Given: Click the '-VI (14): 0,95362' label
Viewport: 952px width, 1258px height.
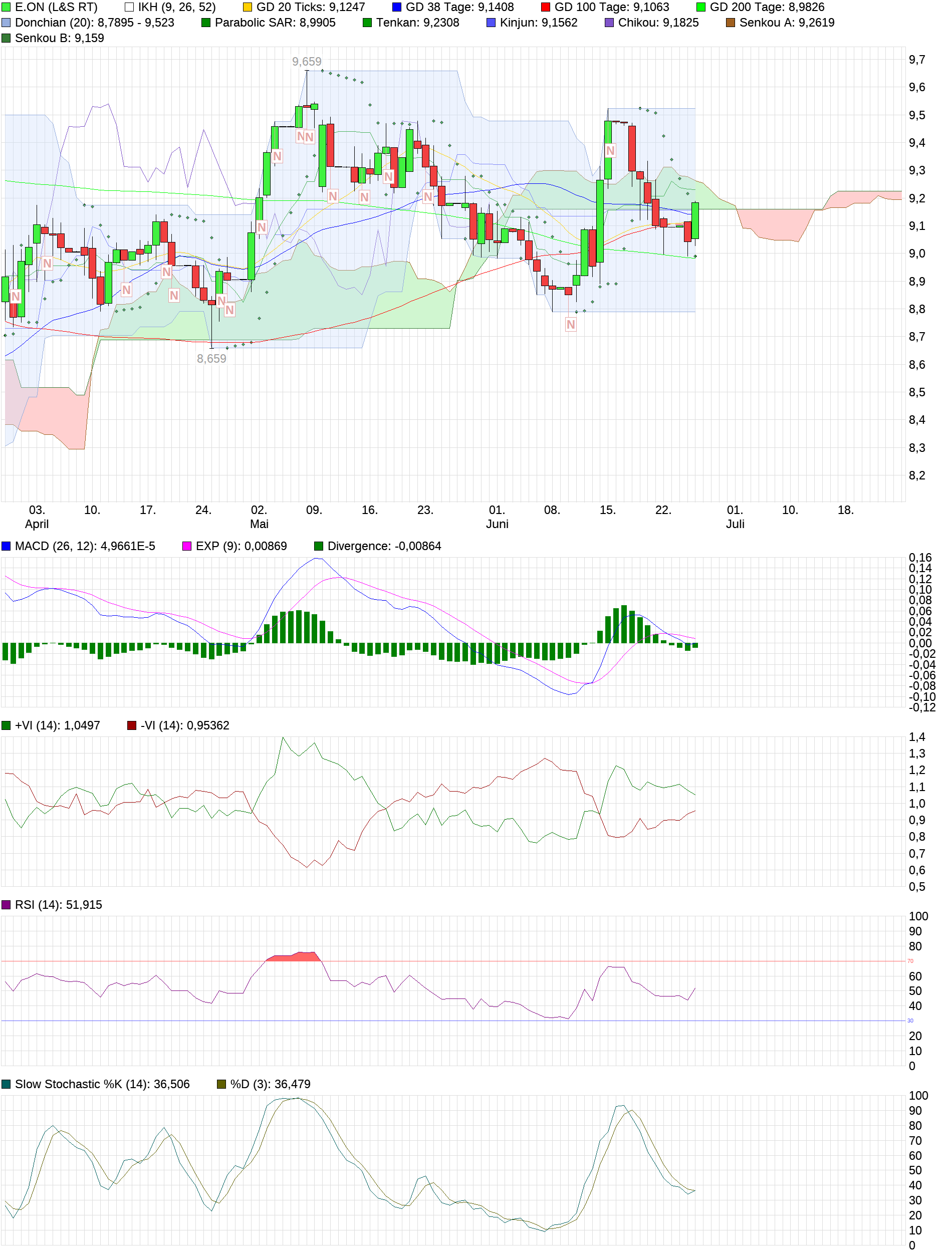Looking at the screenshot, I should tap(185, 726).
